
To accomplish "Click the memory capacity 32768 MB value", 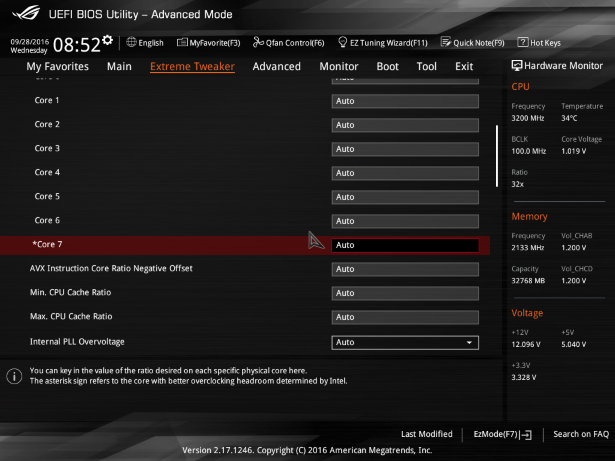I will pyautogui.click(x=528, y=281).
